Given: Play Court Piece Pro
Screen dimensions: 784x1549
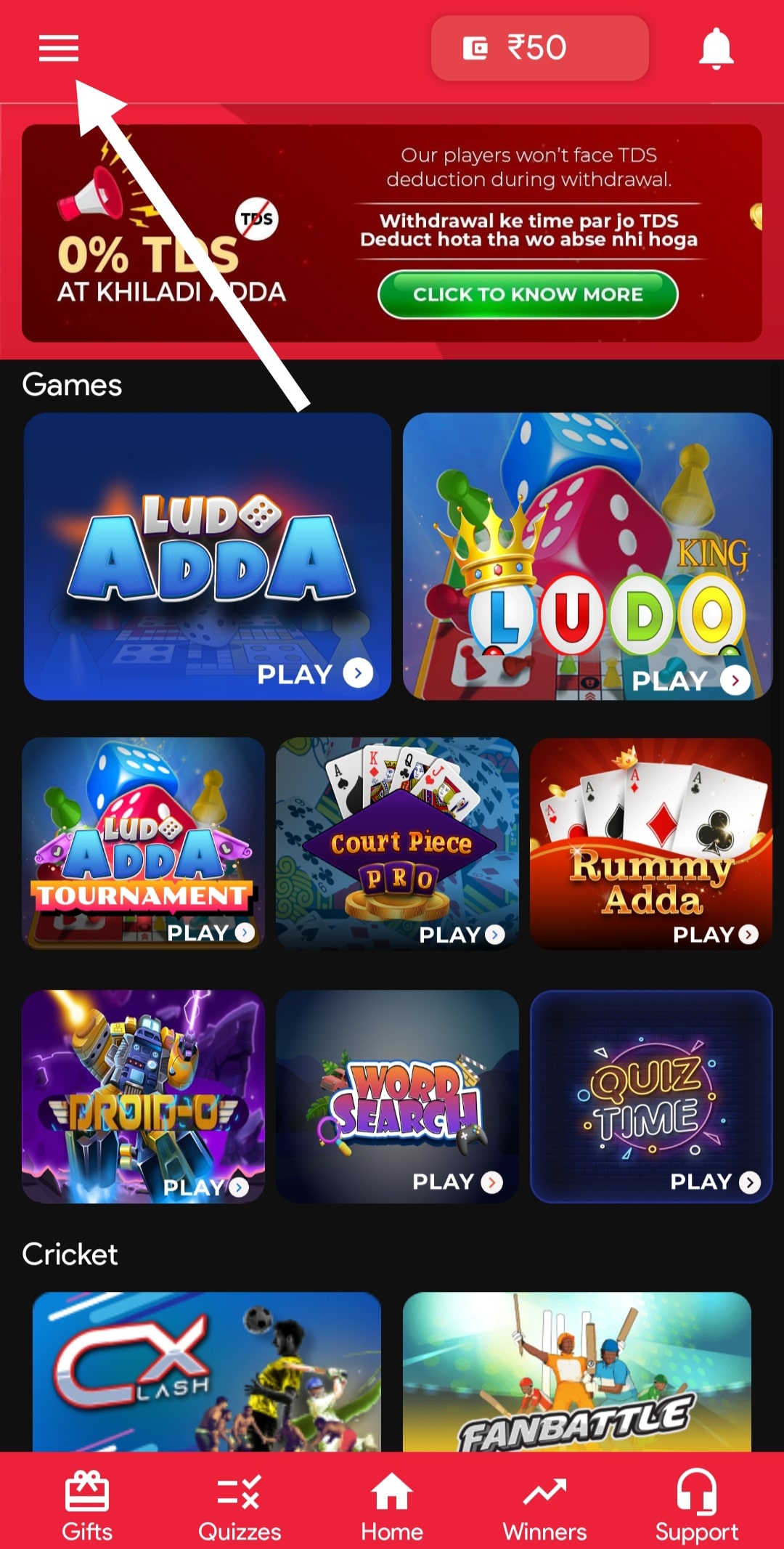Looking at the screenshot, I should coord(397,843).
